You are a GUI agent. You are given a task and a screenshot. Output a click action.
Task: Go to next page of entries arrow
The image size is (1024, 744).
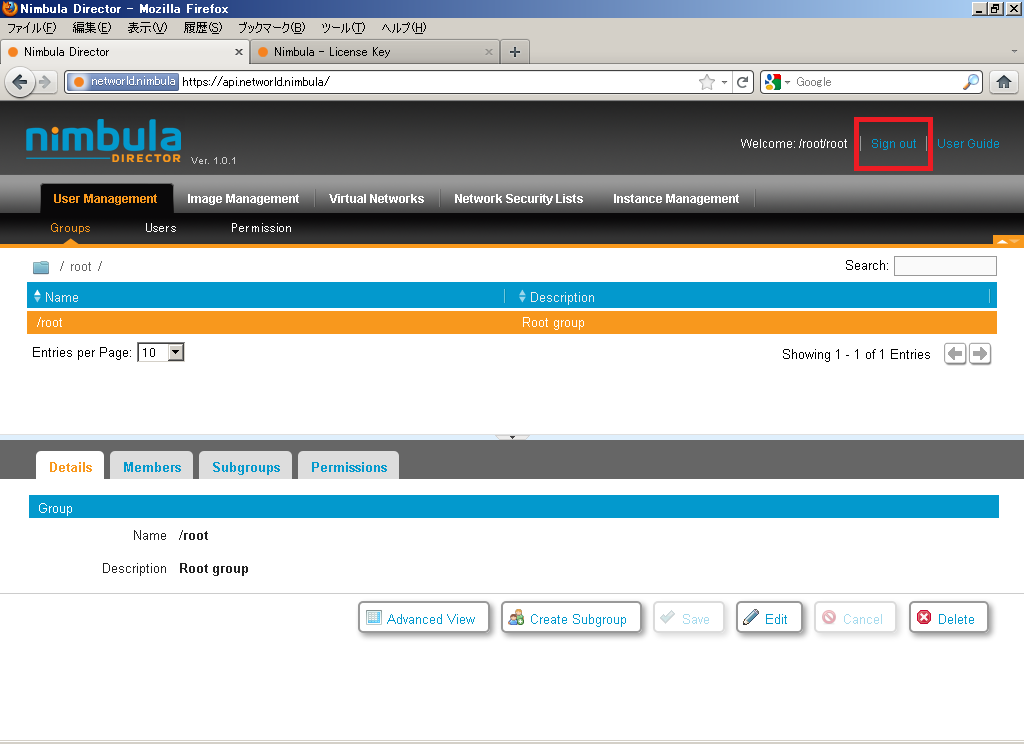coord(980,354)
